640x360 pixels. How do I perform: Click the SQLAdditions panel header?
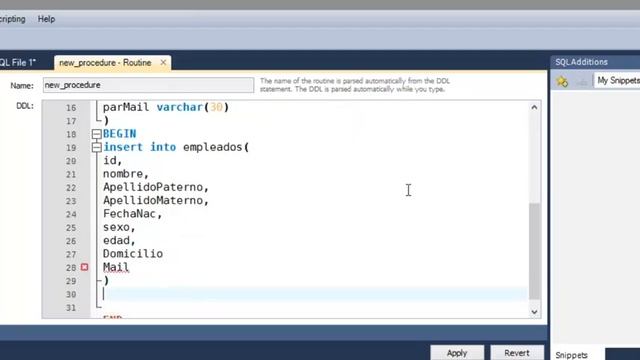click(x=595, y=62)
